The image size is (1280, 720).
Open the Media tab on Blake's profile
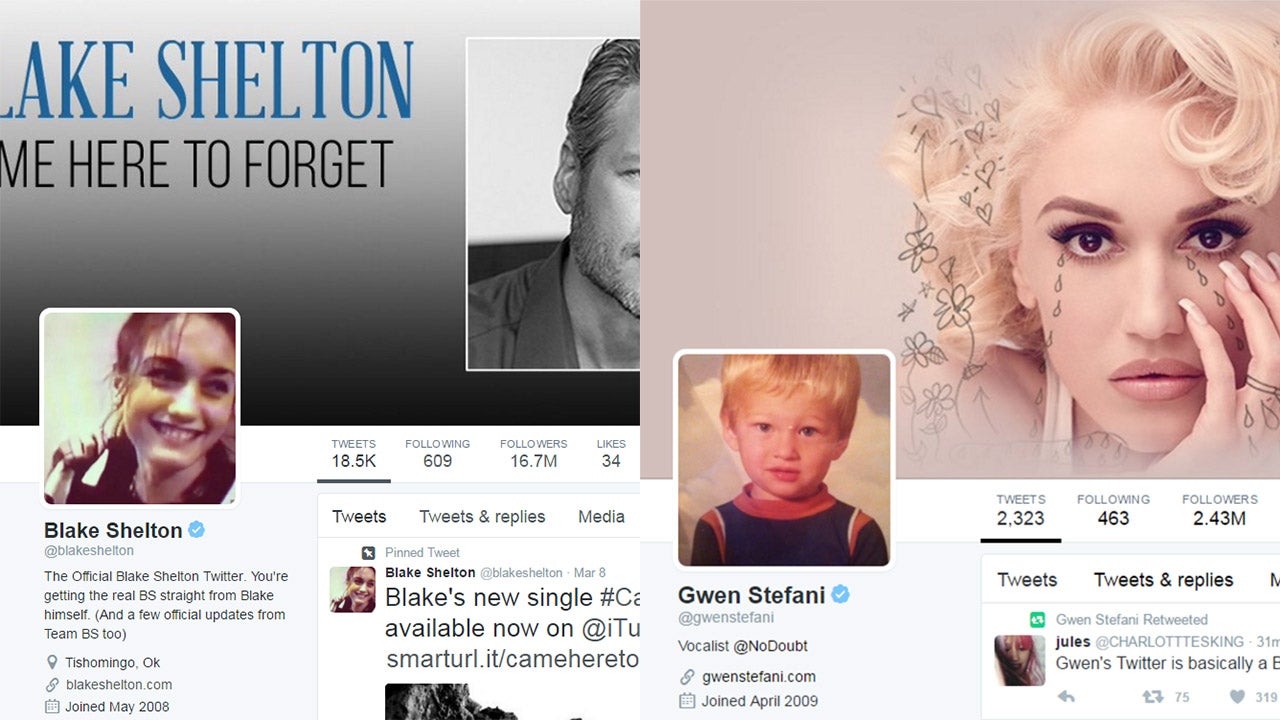(601, 517)
